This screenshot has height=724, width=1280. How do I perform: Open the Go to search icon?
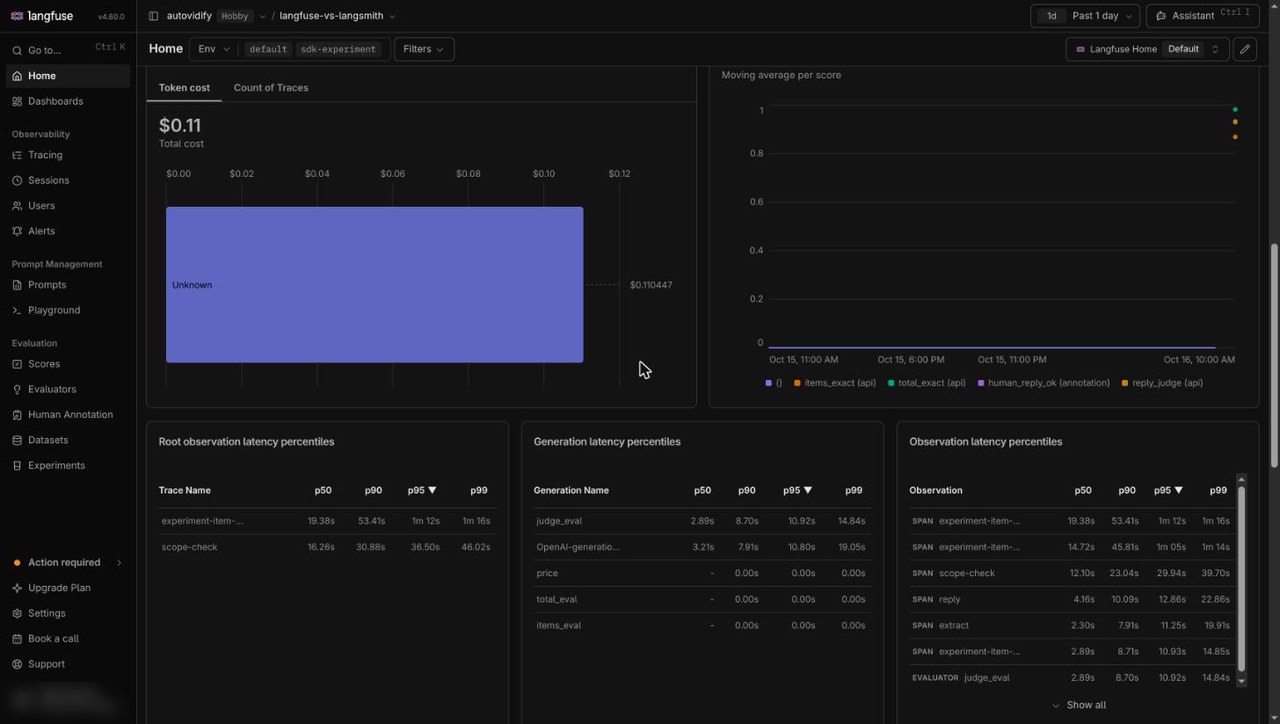coord(17,50)
